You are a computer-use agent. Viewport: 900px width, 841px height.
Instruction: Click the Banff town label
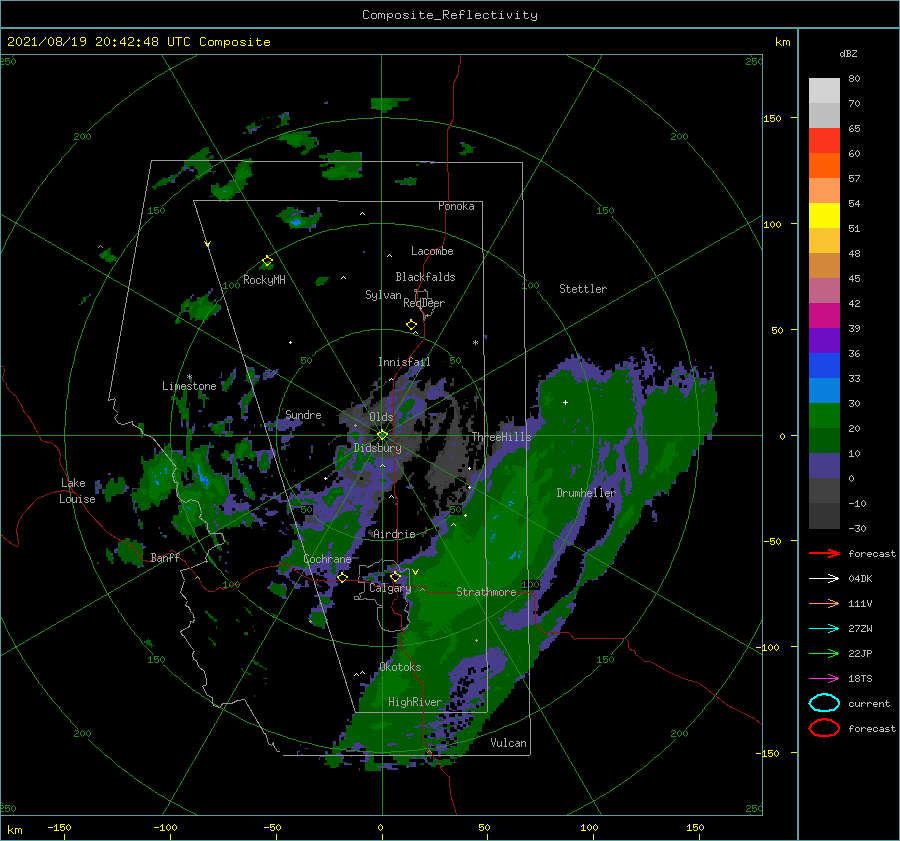165,557
